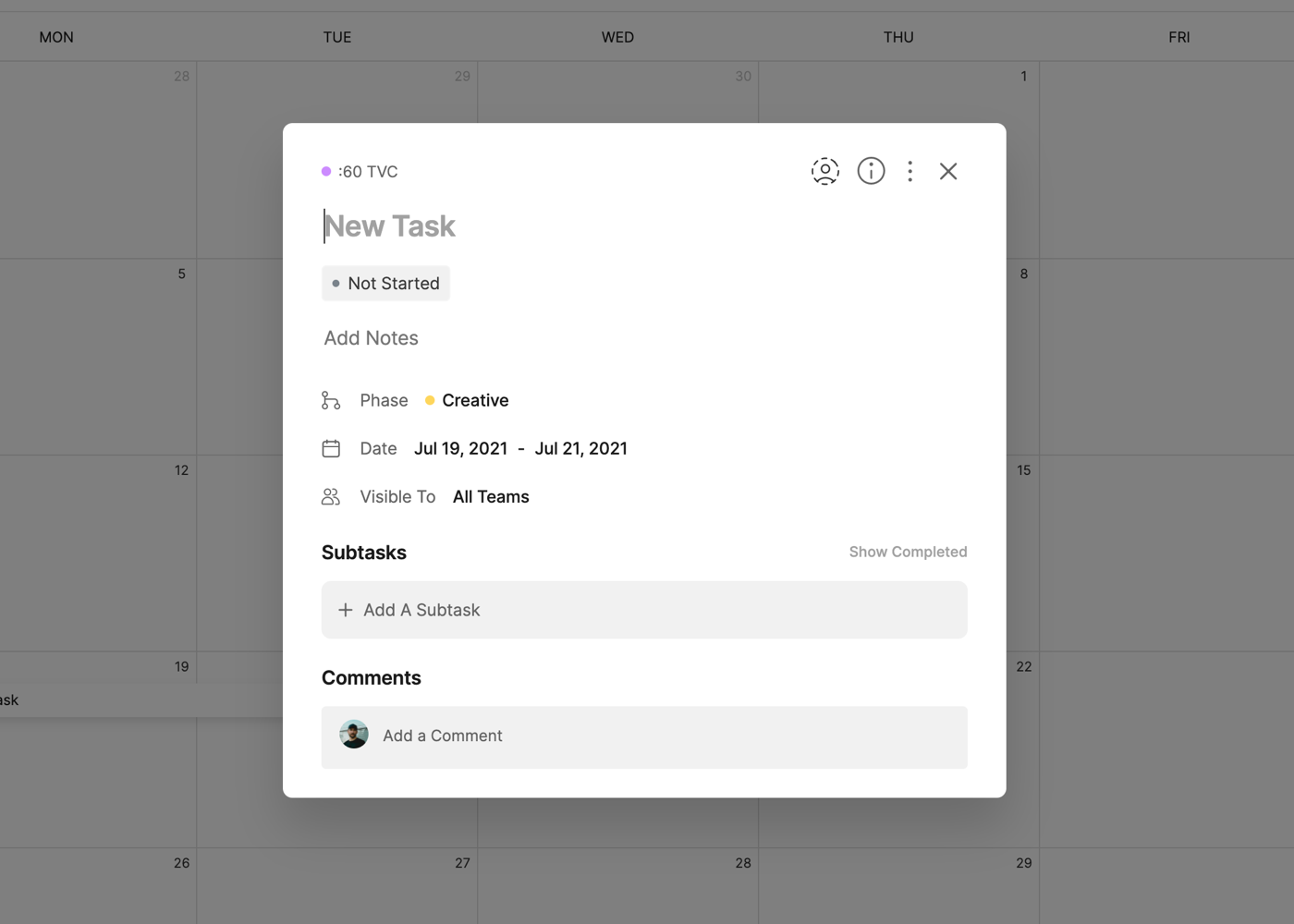The image size is (1294, 924).
Task: Toggle Show Completed subtasks
Action: click(x=908, y=552)
